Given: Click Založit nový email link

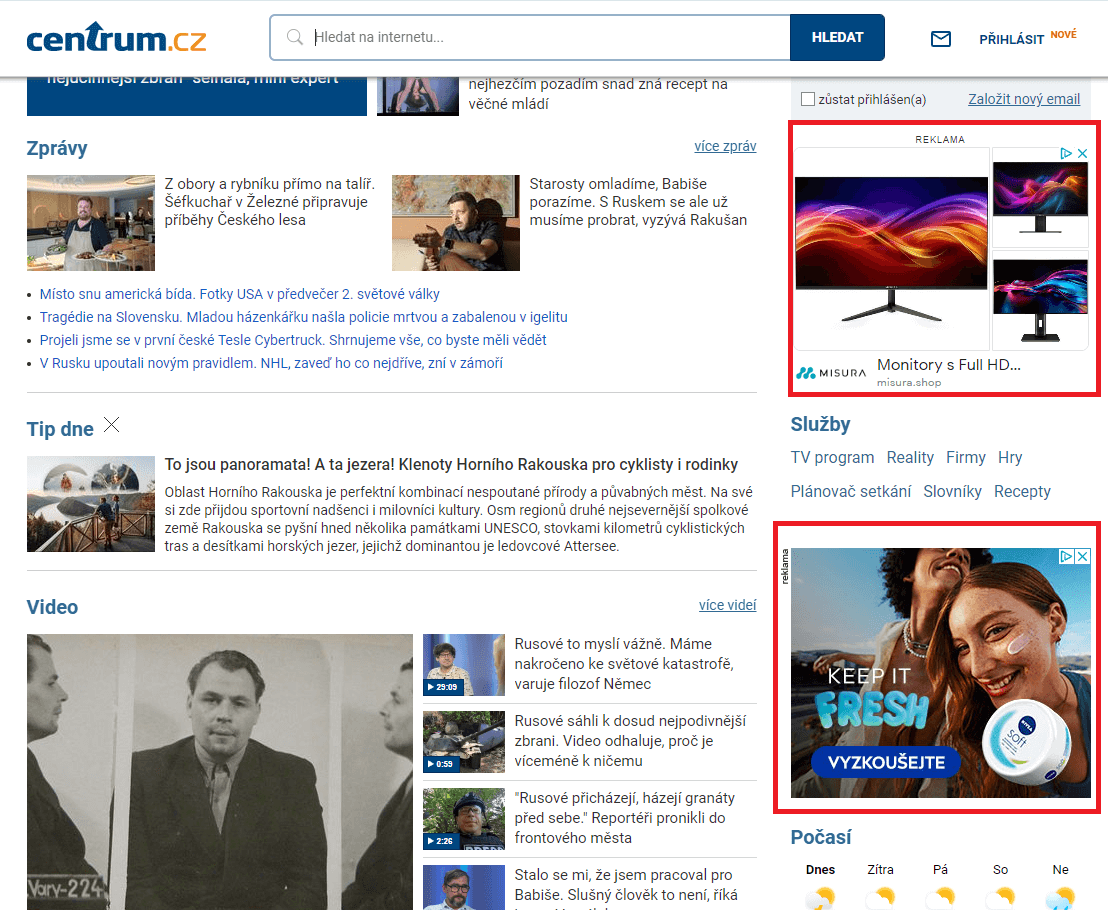Looking at the screenshot, I should tap(1024, 99).
